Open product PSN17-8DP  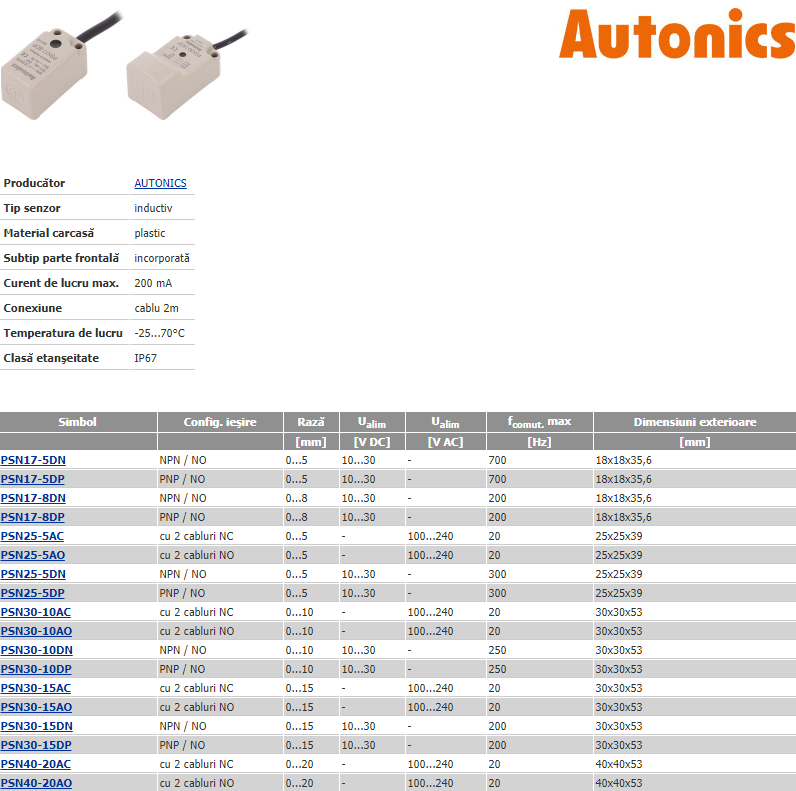point(32,517)
